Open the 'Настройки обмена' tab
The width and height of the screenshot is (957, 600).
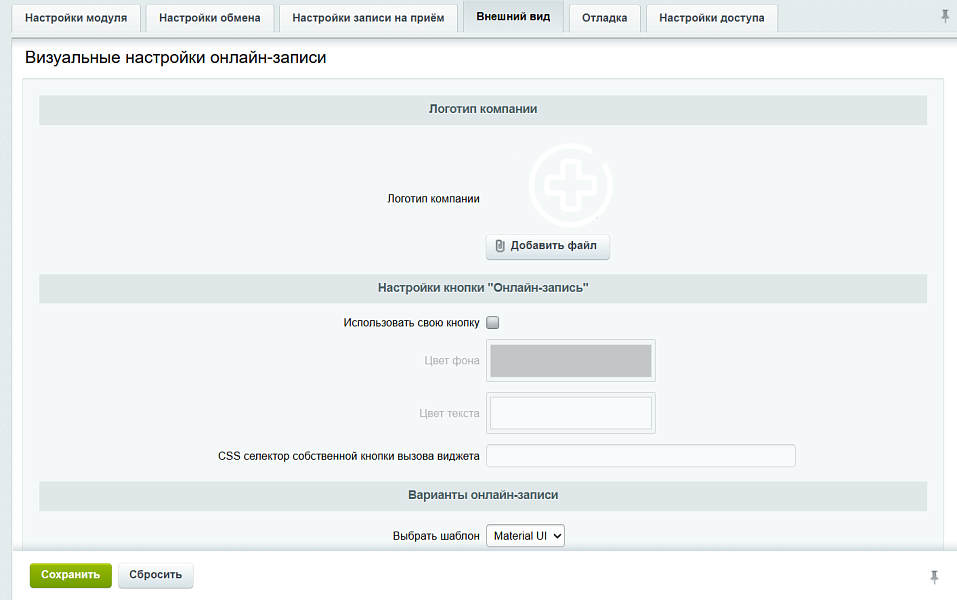coord(210,18)
